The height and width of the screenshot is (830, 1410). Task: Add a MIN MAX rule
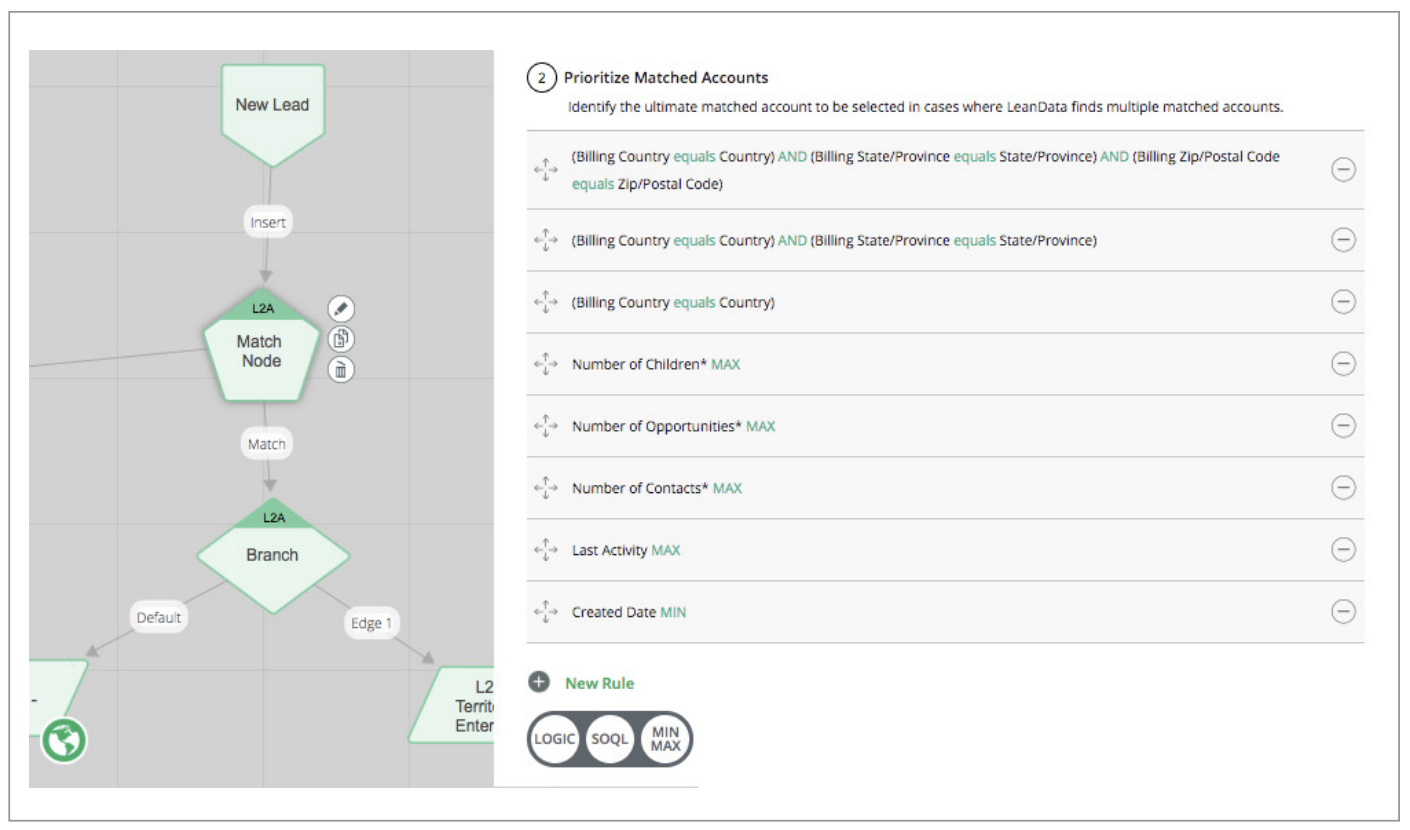pyautogui.click(x=666, y=739)
